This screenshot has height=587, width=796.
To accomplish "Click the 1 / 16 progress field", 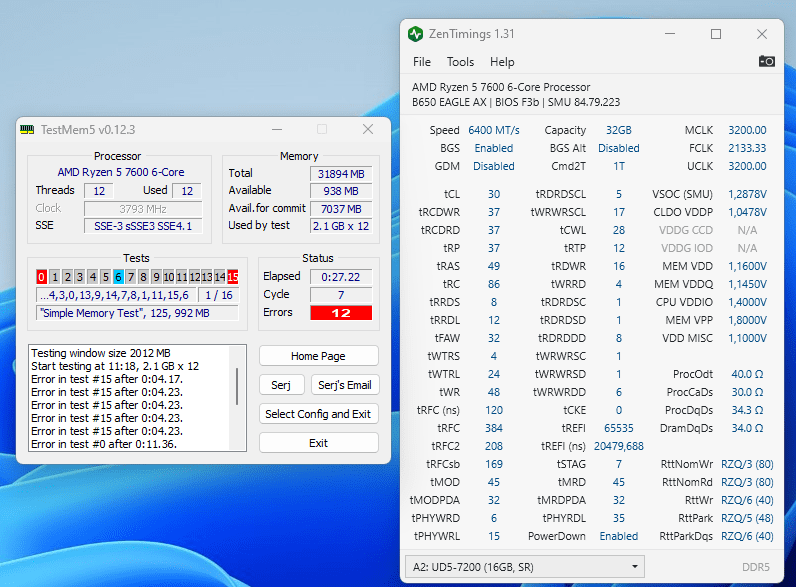I will pos(219,295).
